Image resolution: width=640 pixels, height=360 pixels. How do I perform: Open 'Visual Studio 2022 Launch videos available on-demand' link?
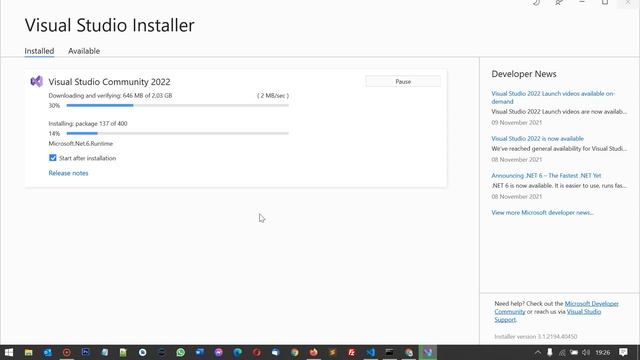tap(553, 98)
